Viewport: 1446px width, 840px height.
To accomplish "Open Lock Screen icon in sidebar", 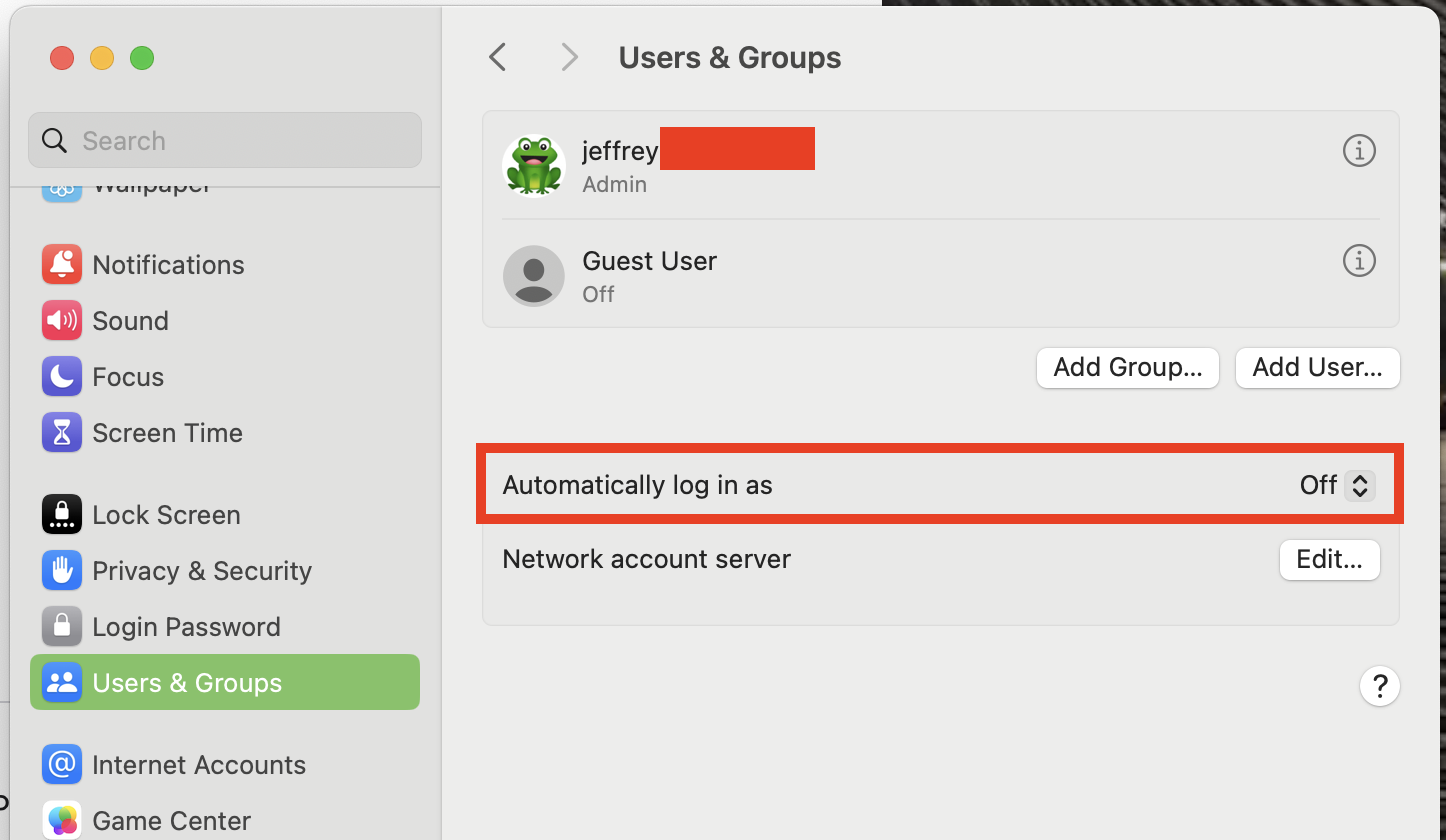I will 62,514.
